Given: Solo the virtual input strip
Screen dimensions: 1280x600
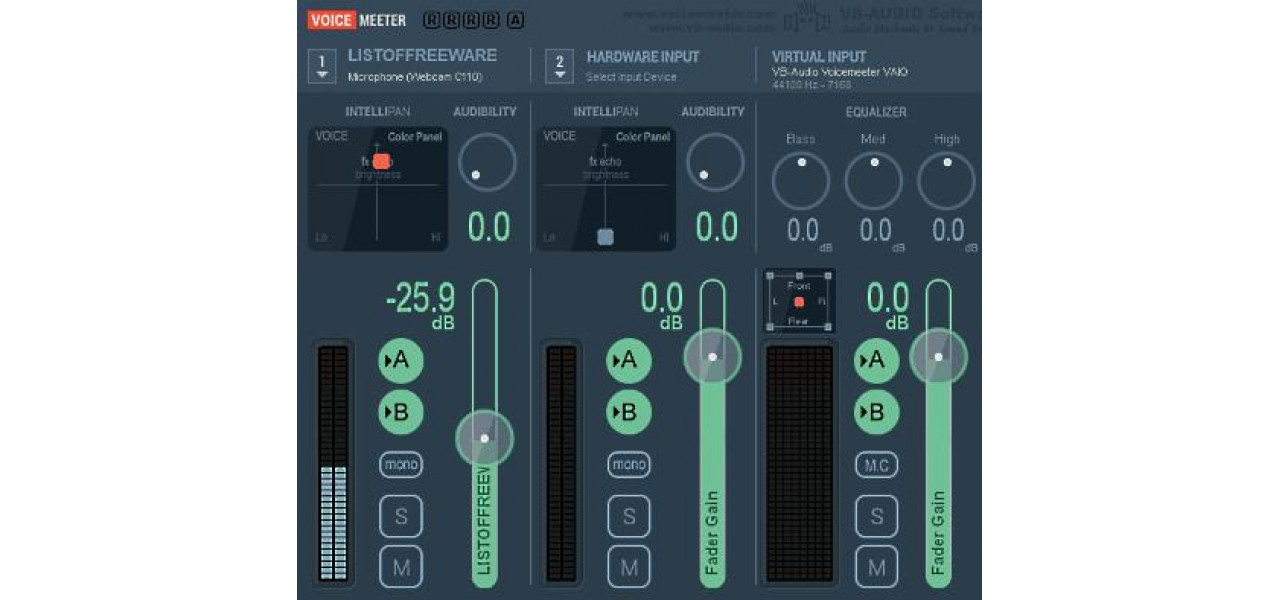Looking at the screenshot, I should (x=877, y=517).
